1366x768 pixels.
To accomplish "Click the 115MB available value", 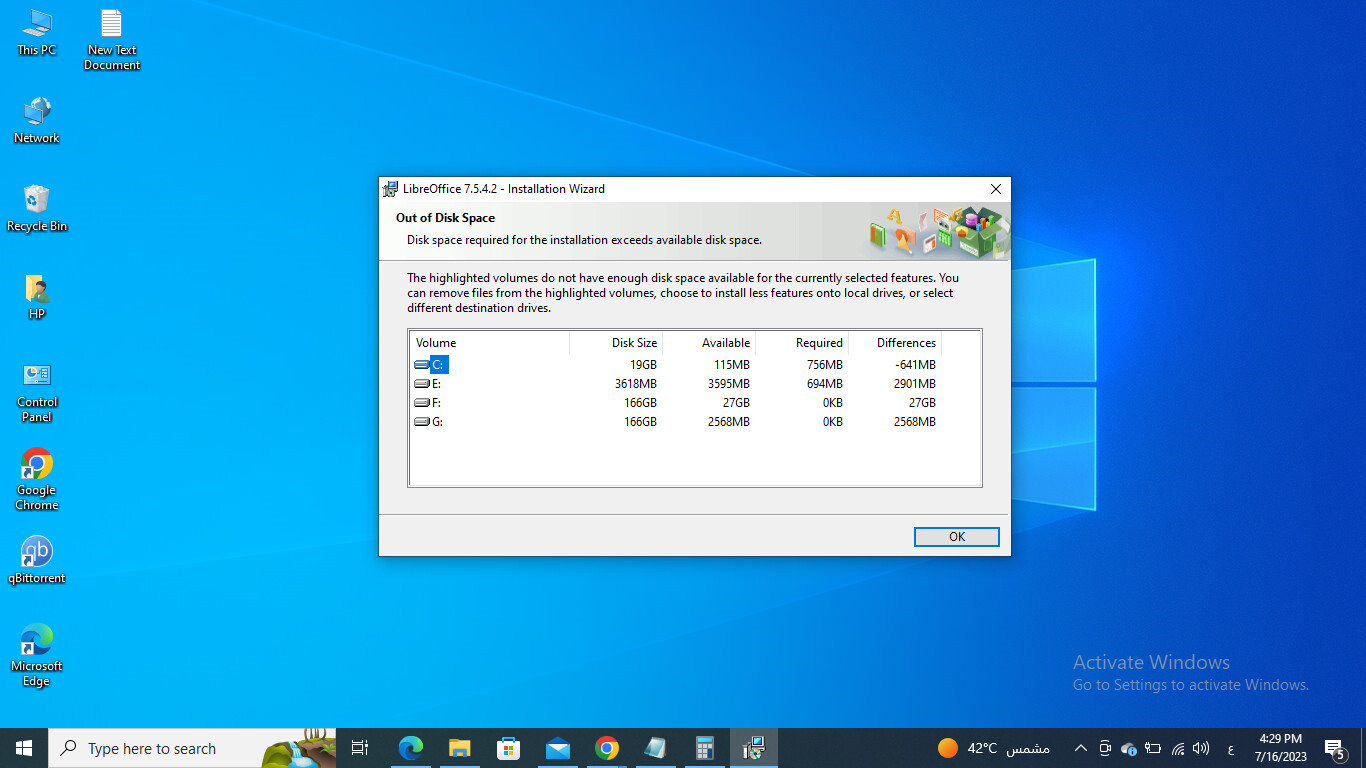I will click(732, 365).
